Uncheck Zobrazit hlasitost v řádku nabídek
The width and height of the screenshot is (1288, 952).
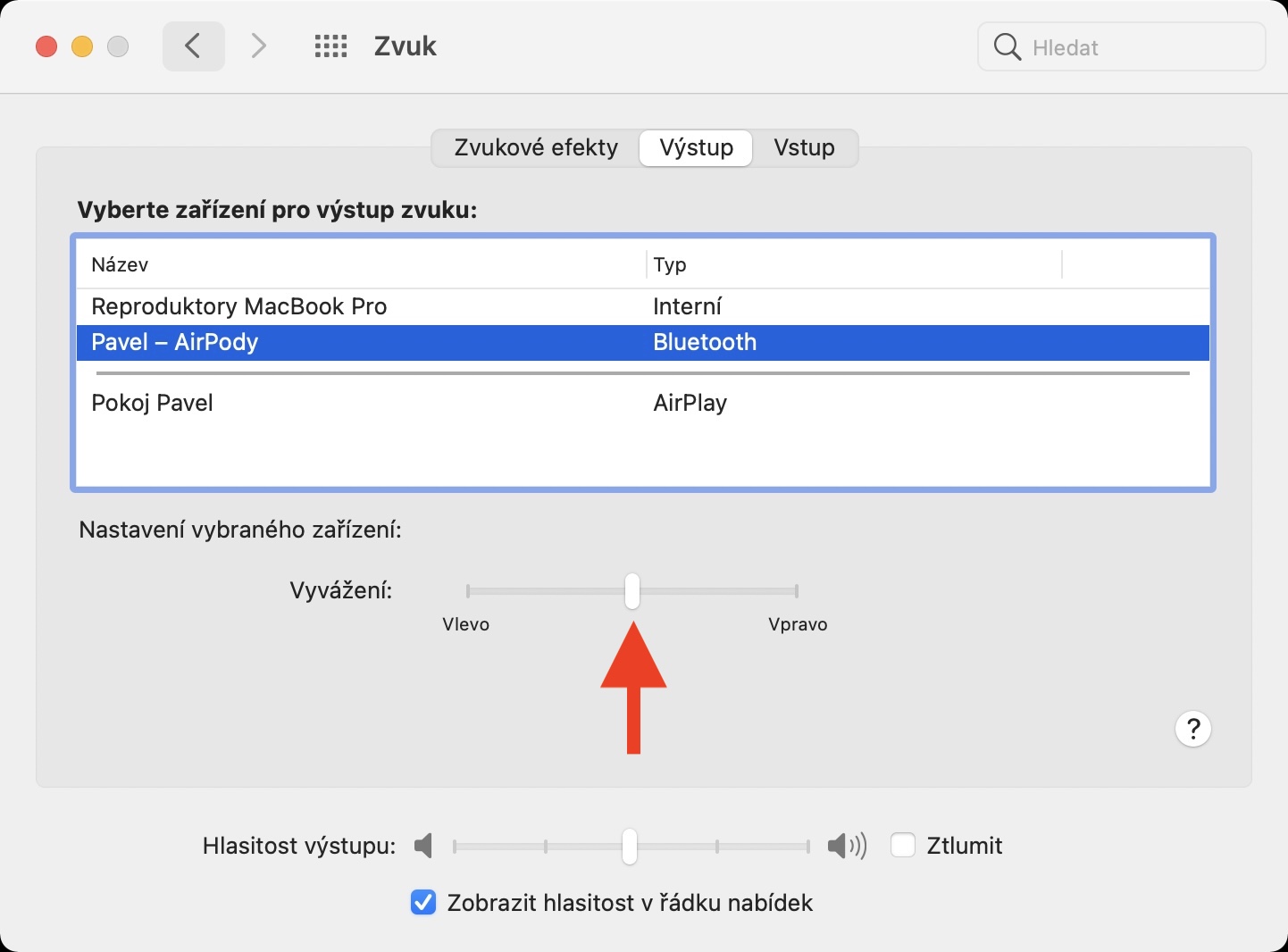pyautogui.click(x=423, y=903)
